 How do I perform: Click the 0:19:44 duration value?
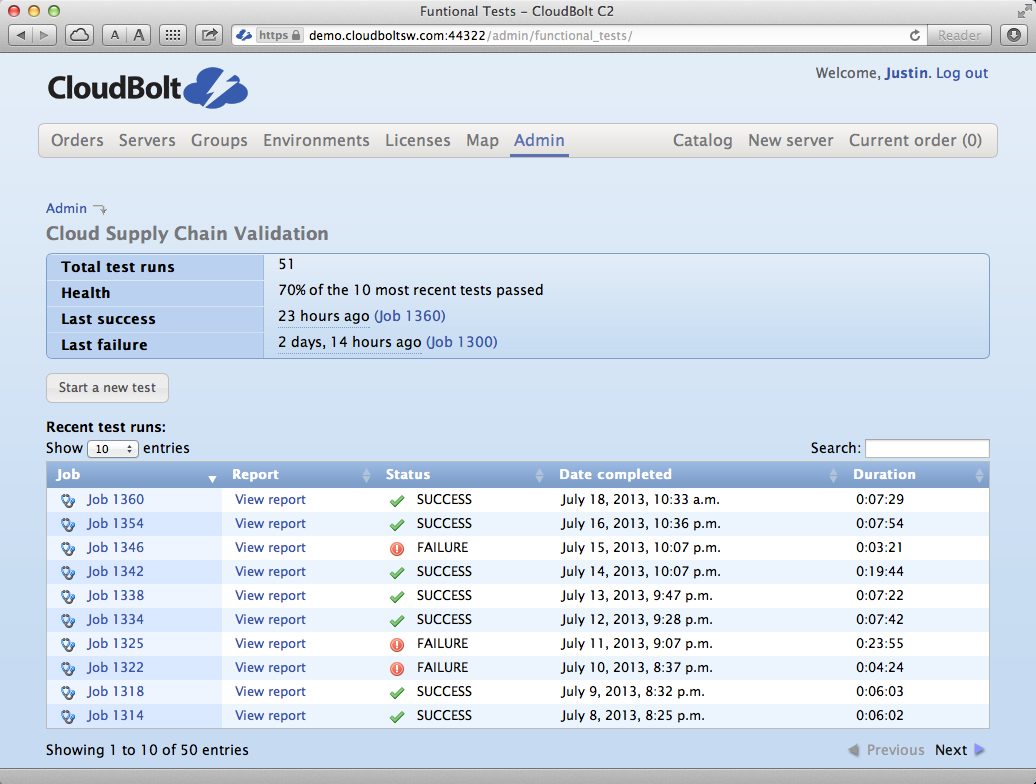(879, 571)
